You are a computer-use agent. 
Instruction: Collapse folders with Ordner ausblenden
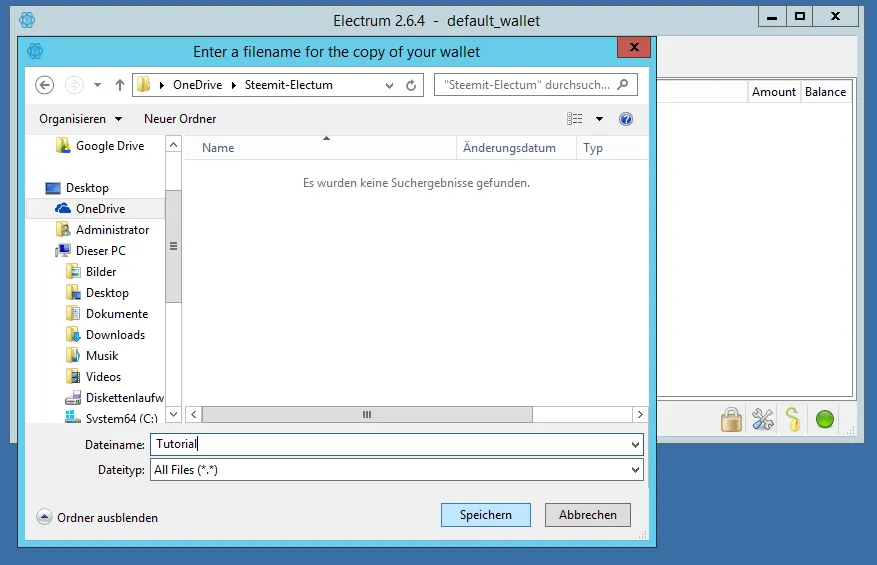pos(97,517)
